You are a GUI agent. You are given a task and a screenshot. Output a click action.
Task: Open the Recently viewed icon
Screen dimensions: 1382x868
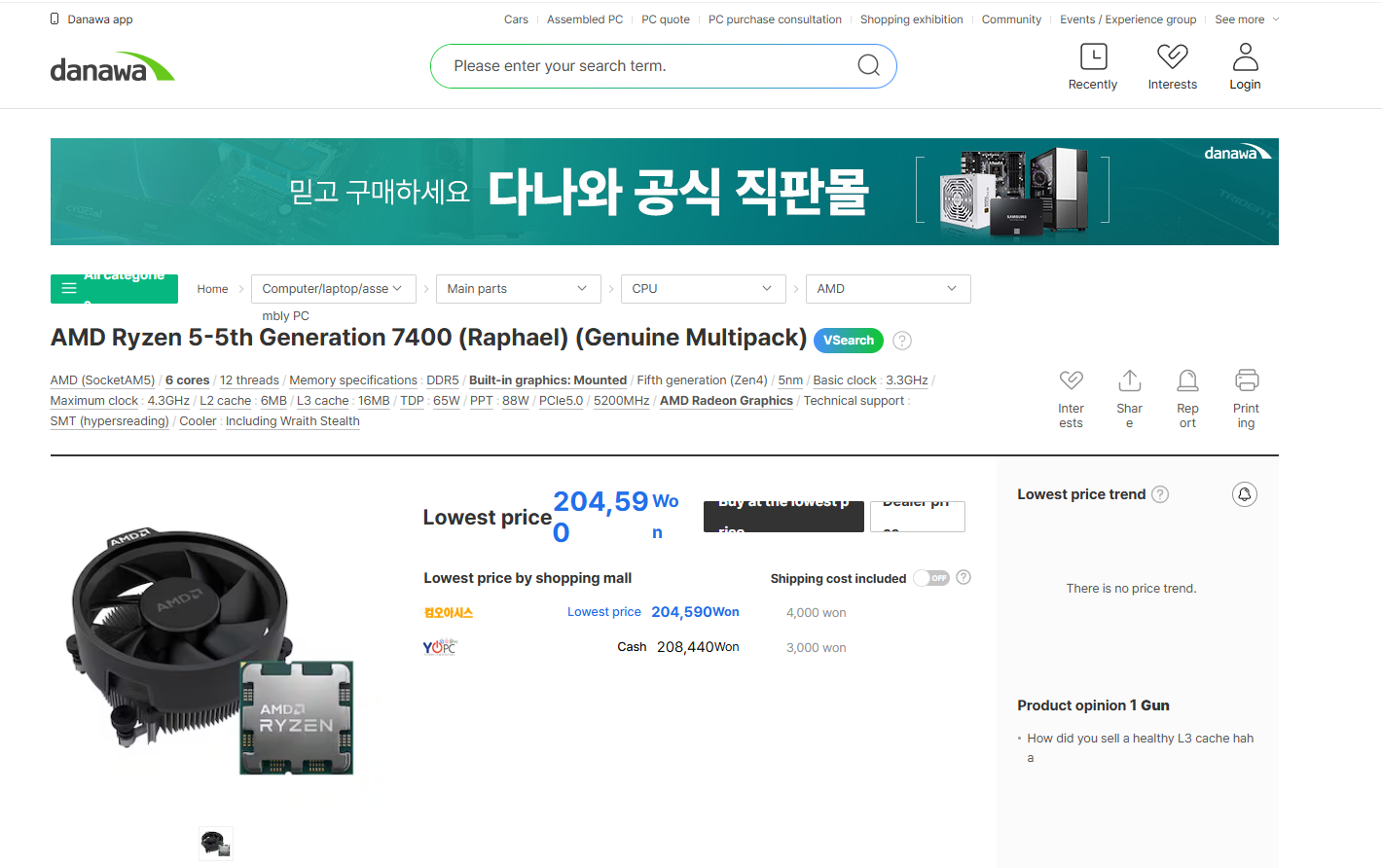coord(1093,57)
